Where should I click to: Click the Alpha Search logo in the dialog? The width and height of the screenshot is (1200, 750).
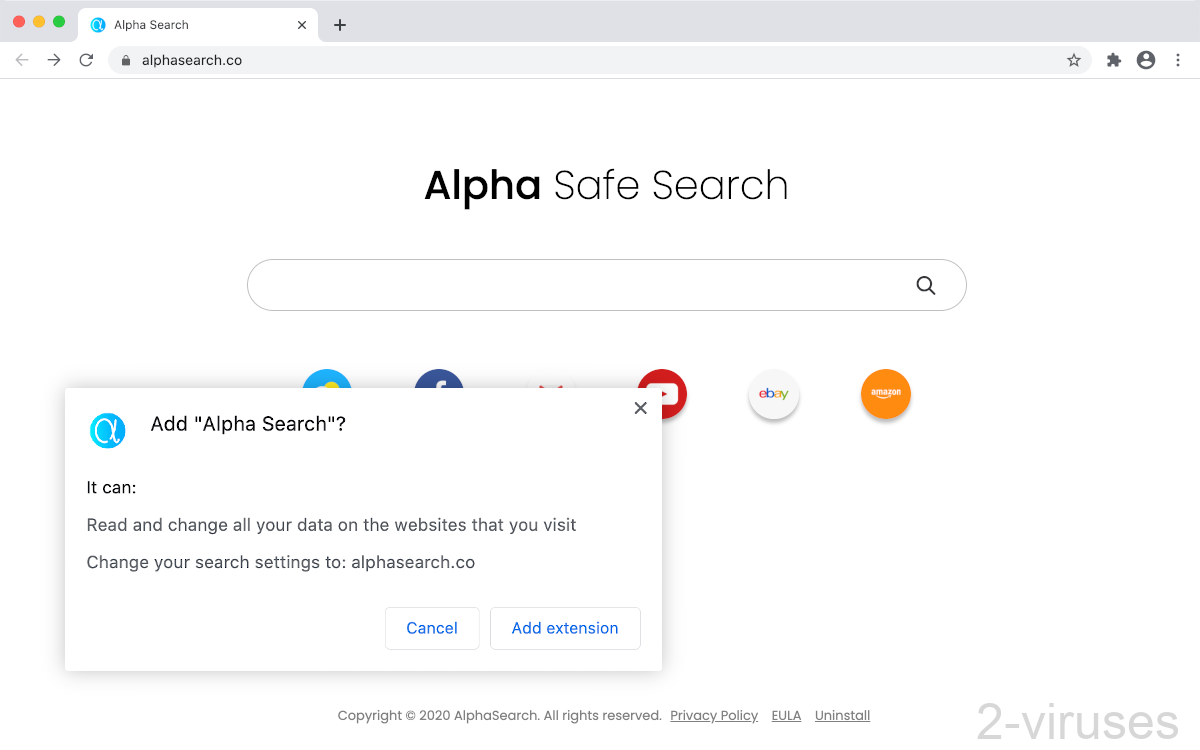point(107,431)
